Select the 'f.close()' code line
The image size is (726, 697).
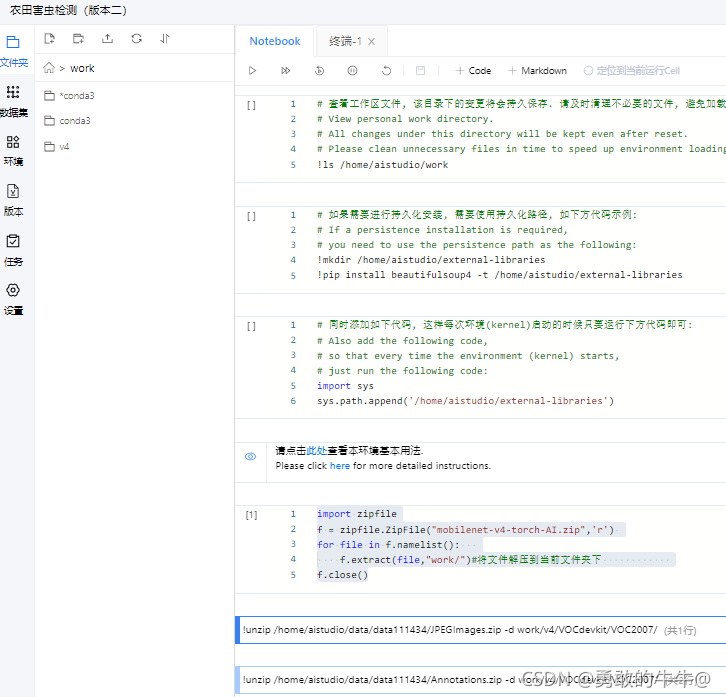[x=342, y=575]
